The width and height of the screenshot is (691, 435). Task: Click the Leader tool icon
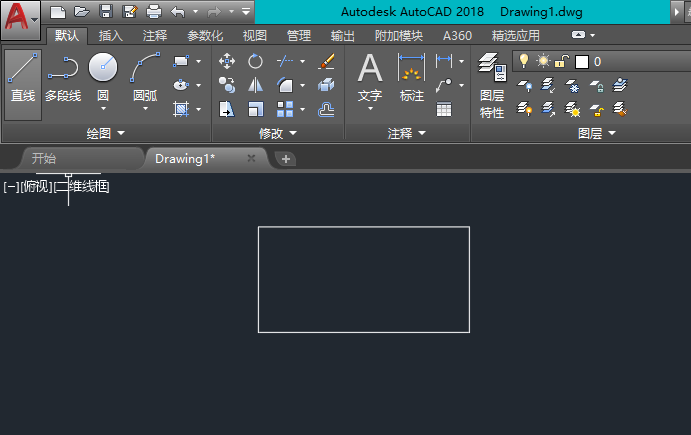[x=444, y=85]
